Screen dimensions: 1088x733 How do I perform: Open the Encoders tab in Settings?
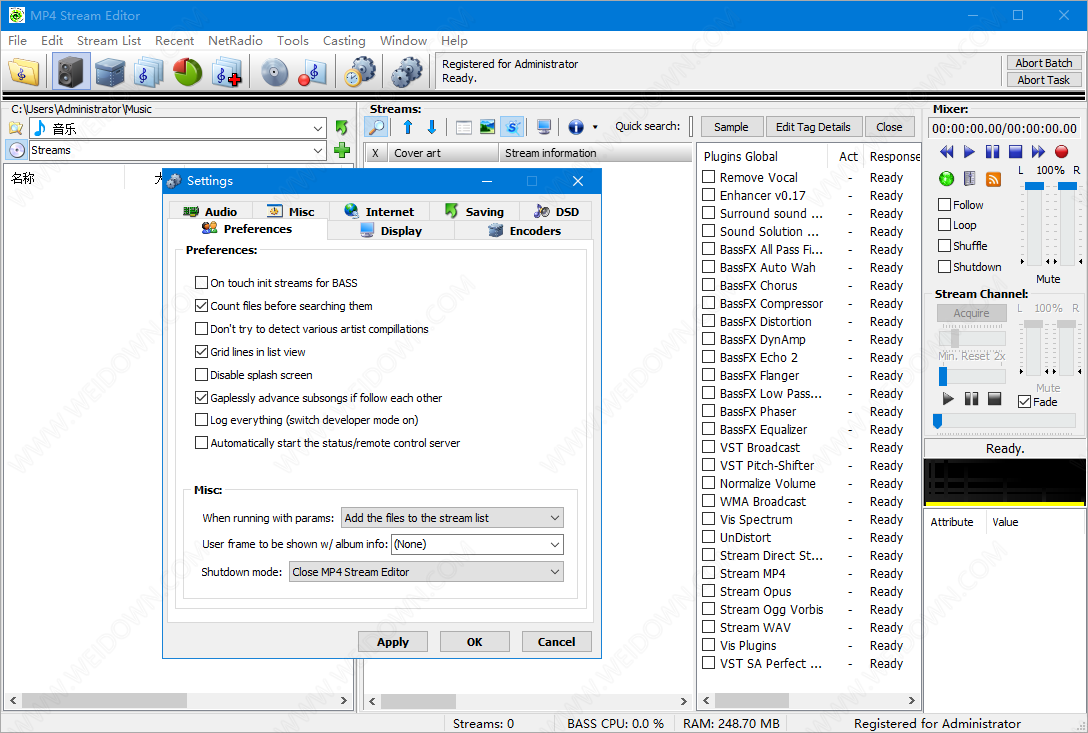click(x=524, y=231)
